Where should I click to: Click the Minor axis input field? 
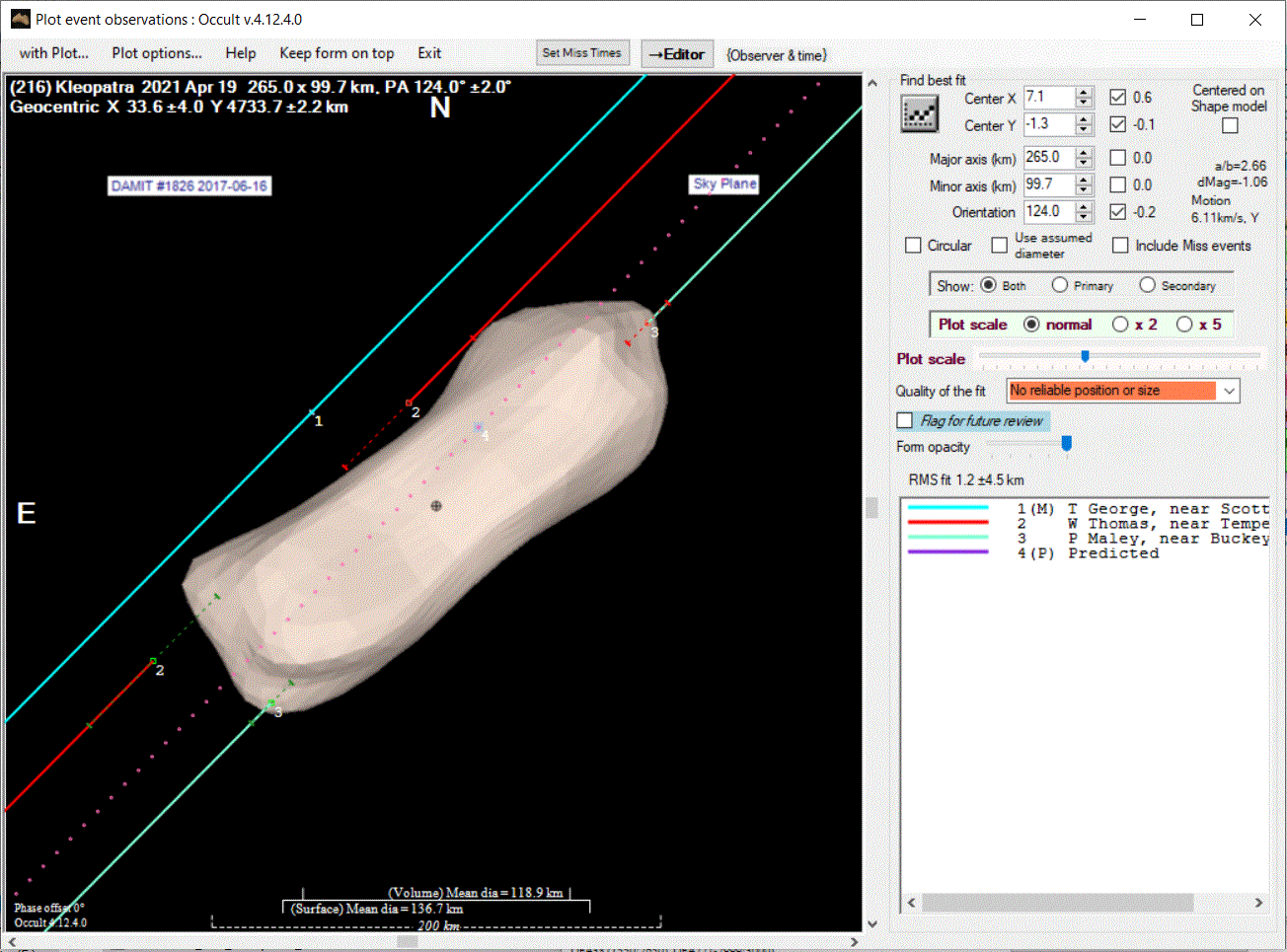tap(1048, 184)
